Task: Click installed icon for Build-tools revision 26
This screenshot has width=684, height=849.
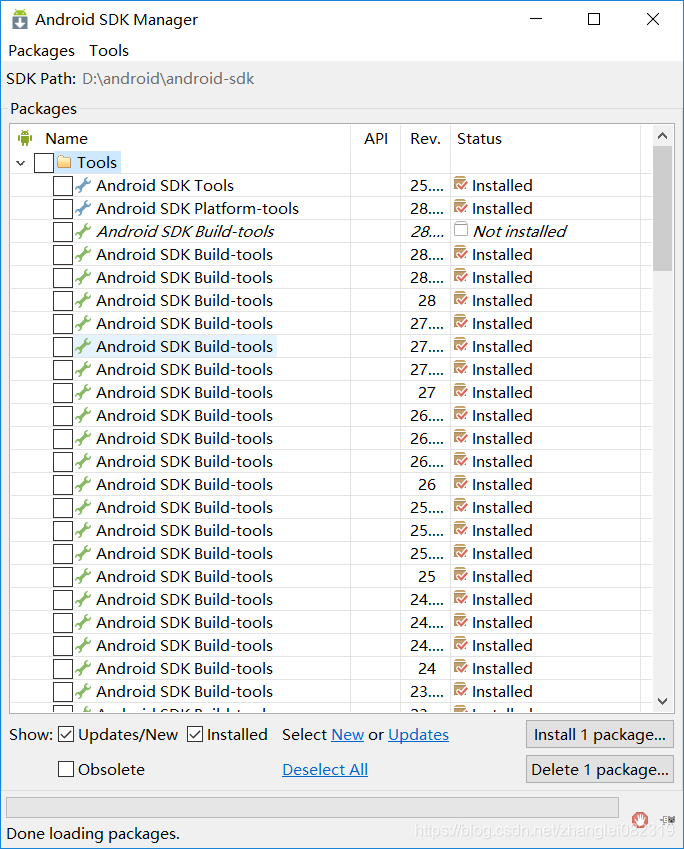Action: [x=460, y=483]
